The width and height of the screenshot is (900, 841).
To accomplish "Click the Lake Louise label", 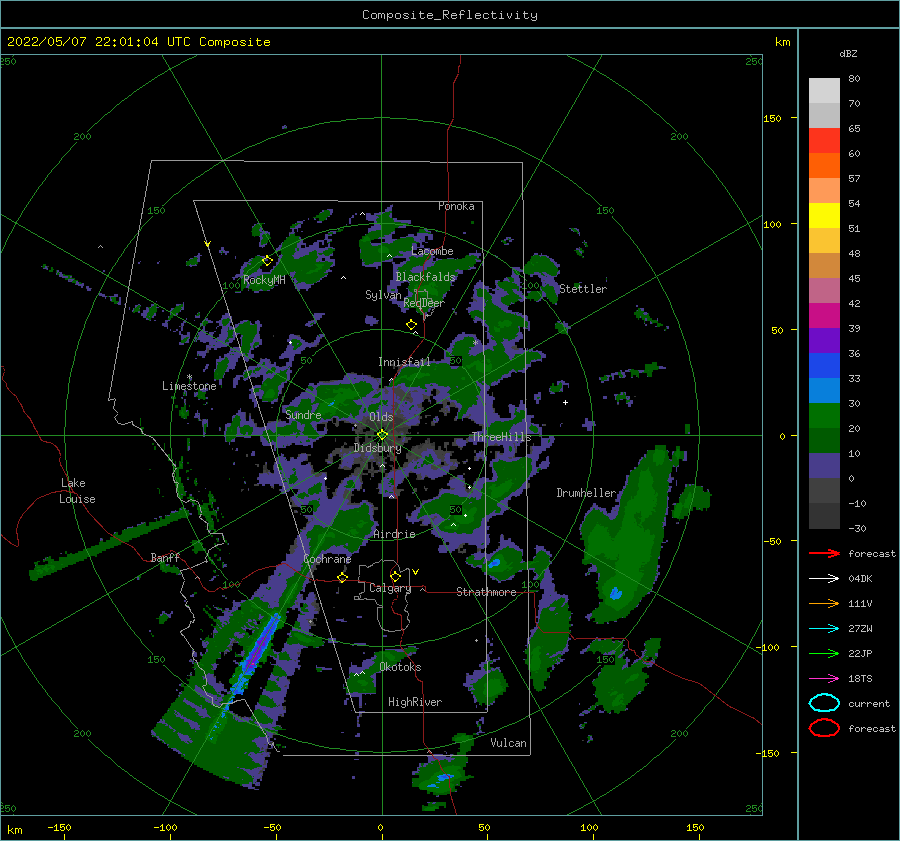I will (x=77, y=491).
